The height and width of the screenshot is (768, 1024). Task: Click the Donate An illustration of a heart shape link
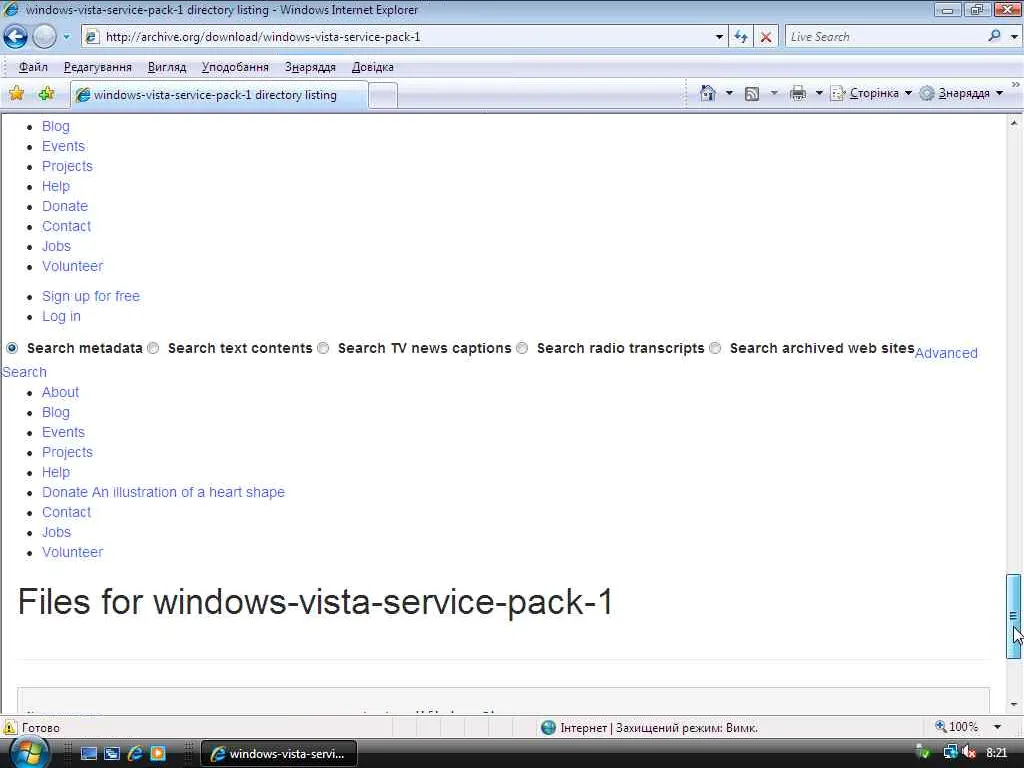click(163, 492)
